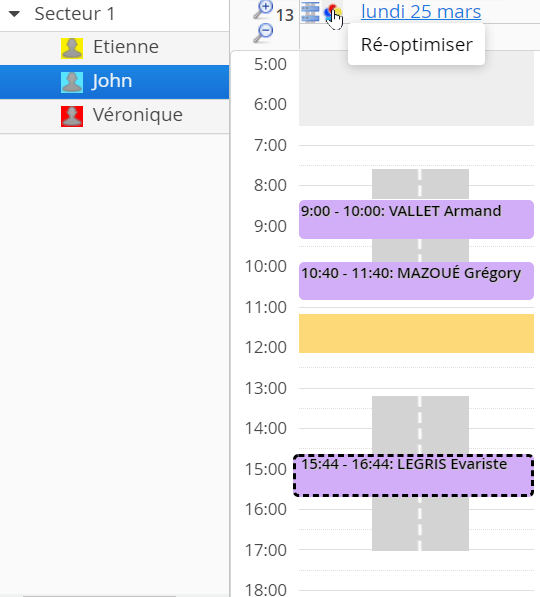Click the grey availability block at 14:00
540x597 pixels.
tap(420, 425)
